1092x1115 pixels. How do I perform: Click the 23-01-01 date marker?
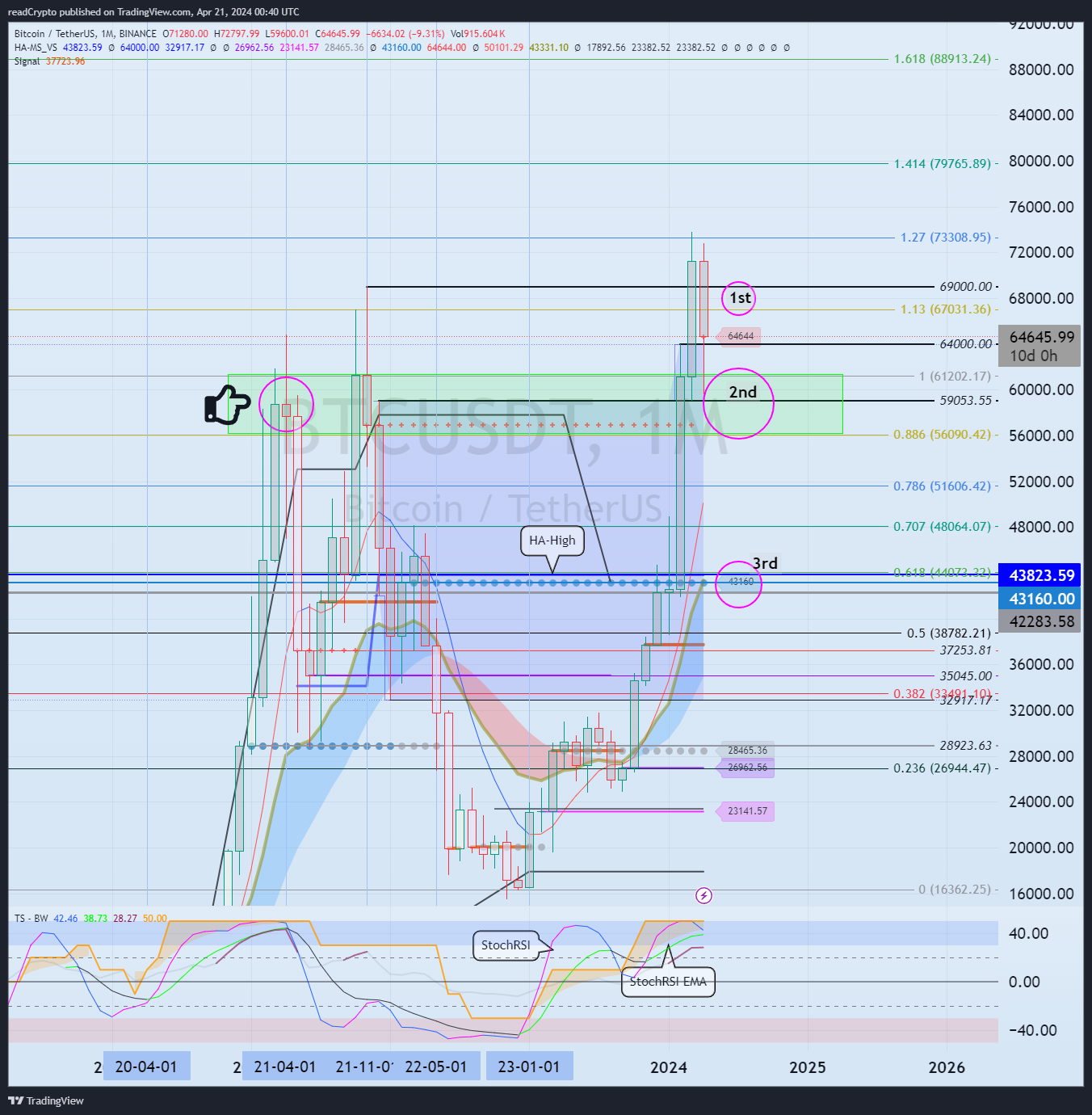[x=529, y=1067]
